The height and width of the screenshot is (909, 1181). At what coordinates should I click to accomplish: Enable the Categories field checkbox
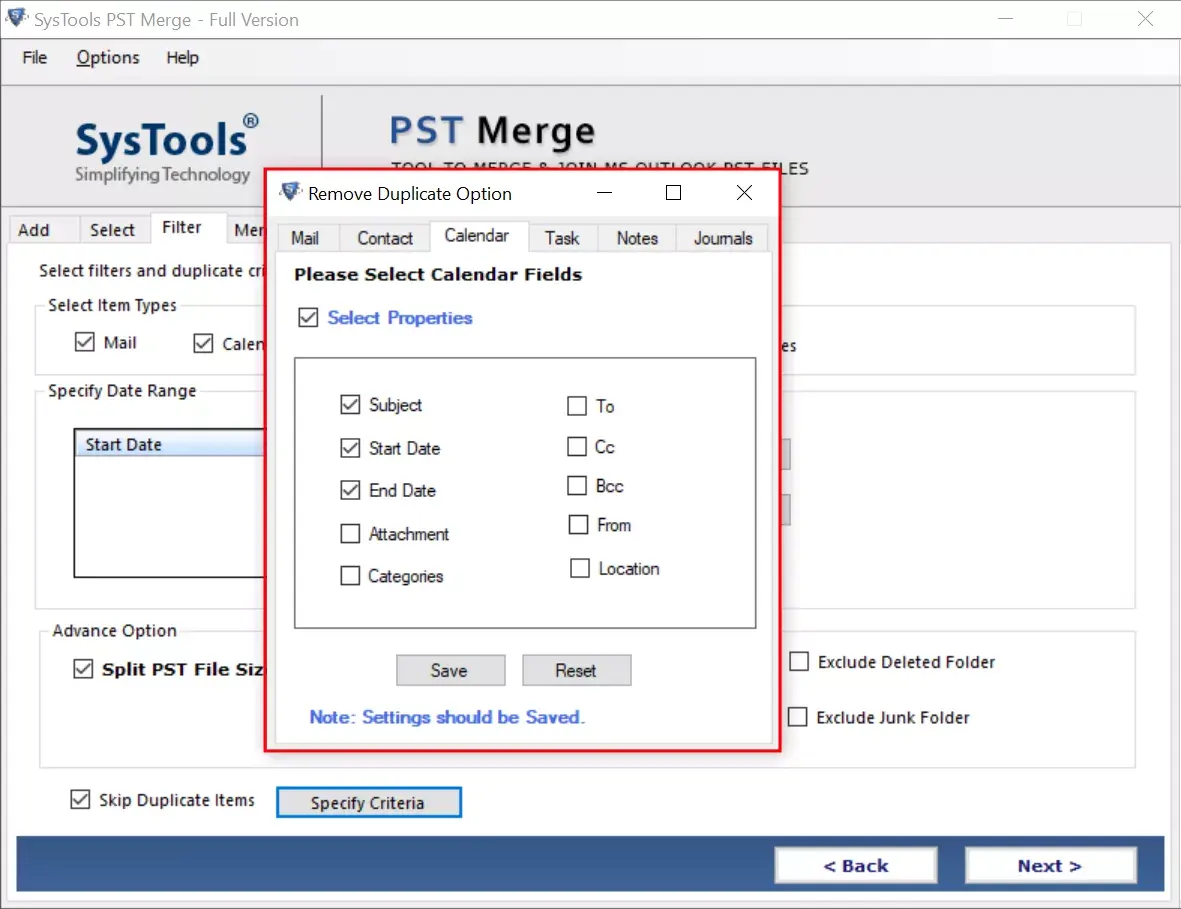pyautogui.click(x=350, y=575)
